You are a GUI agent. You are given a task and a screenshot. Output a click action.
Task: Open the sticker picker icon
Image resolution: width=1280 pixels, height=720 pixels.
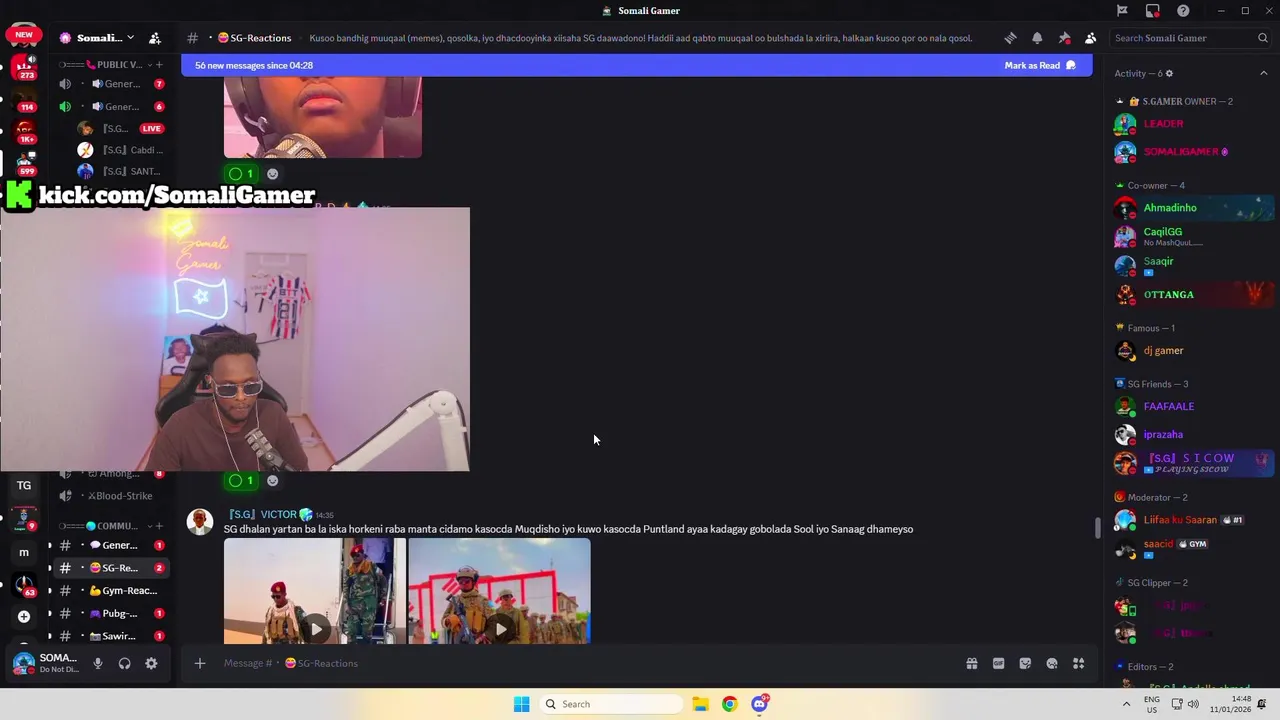1025,663
